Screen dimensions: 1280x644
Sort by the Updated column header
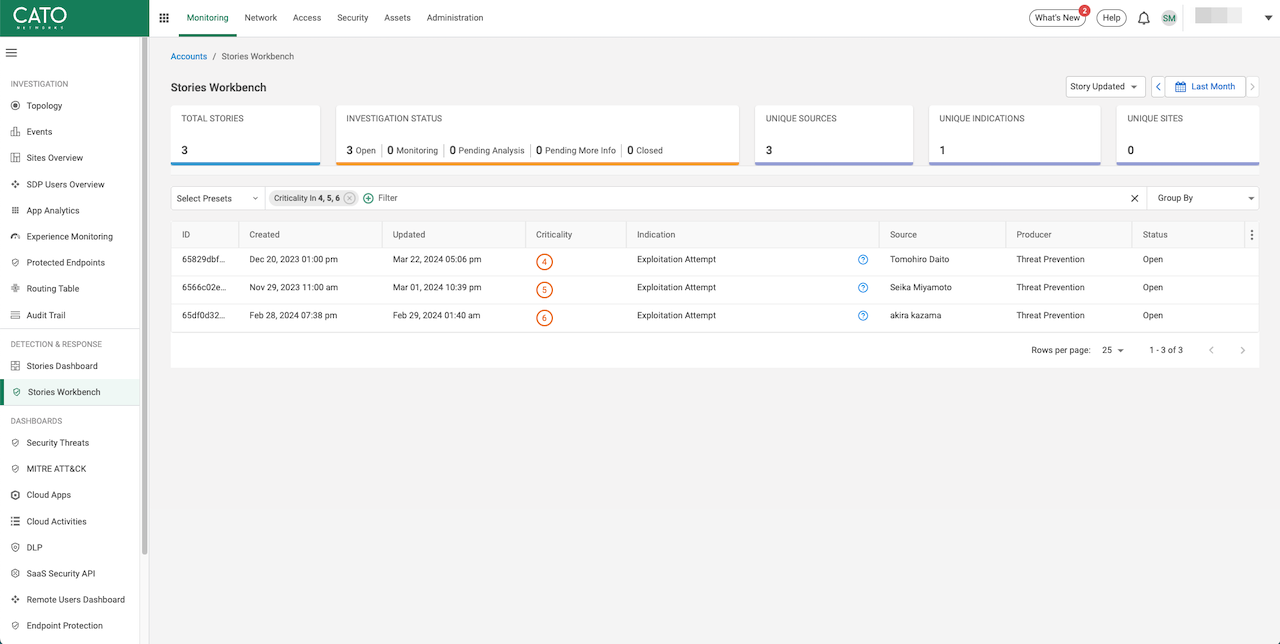pos(409,235)
